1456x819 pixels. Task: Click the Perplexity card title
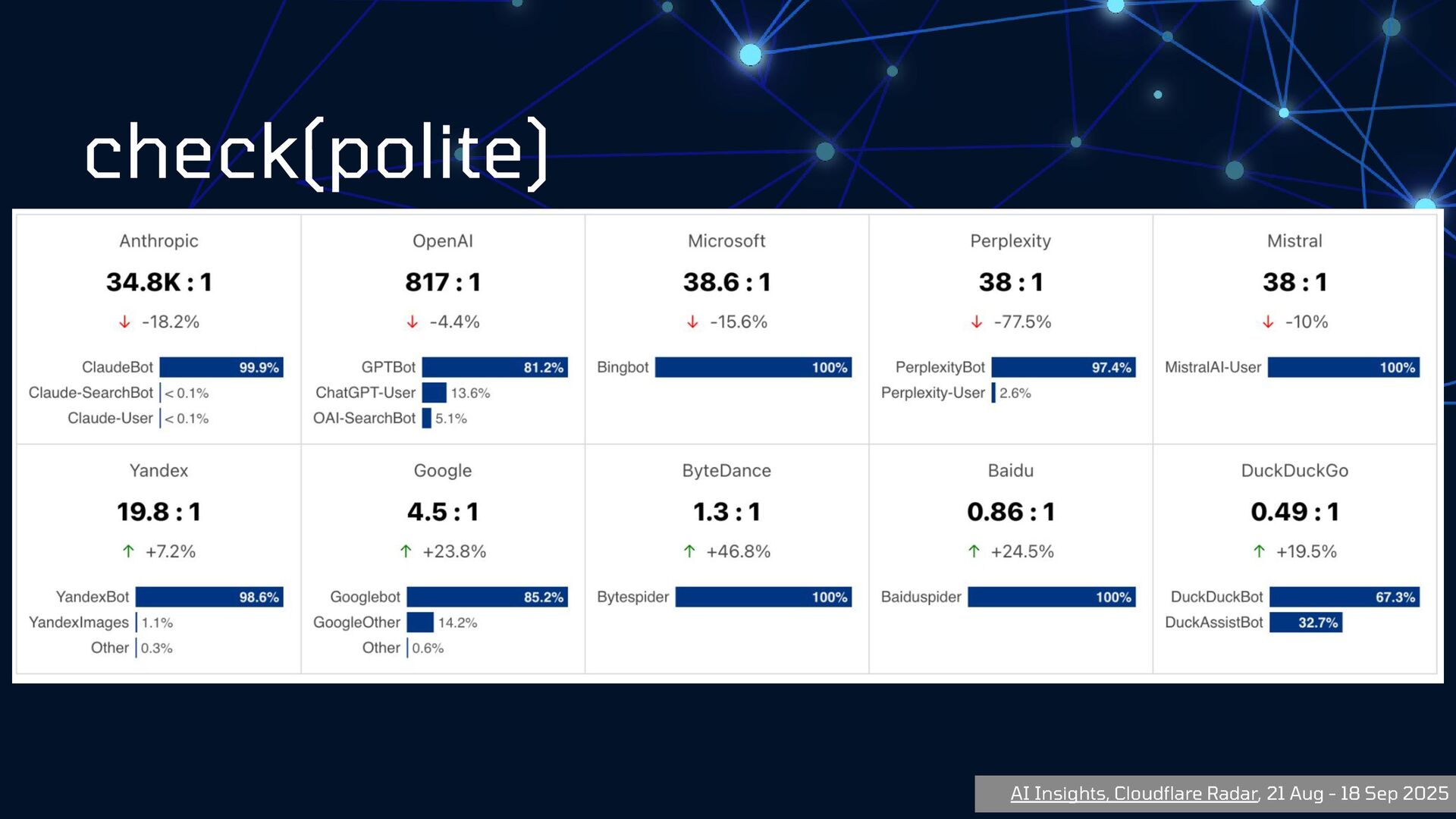coord(1010,241)
